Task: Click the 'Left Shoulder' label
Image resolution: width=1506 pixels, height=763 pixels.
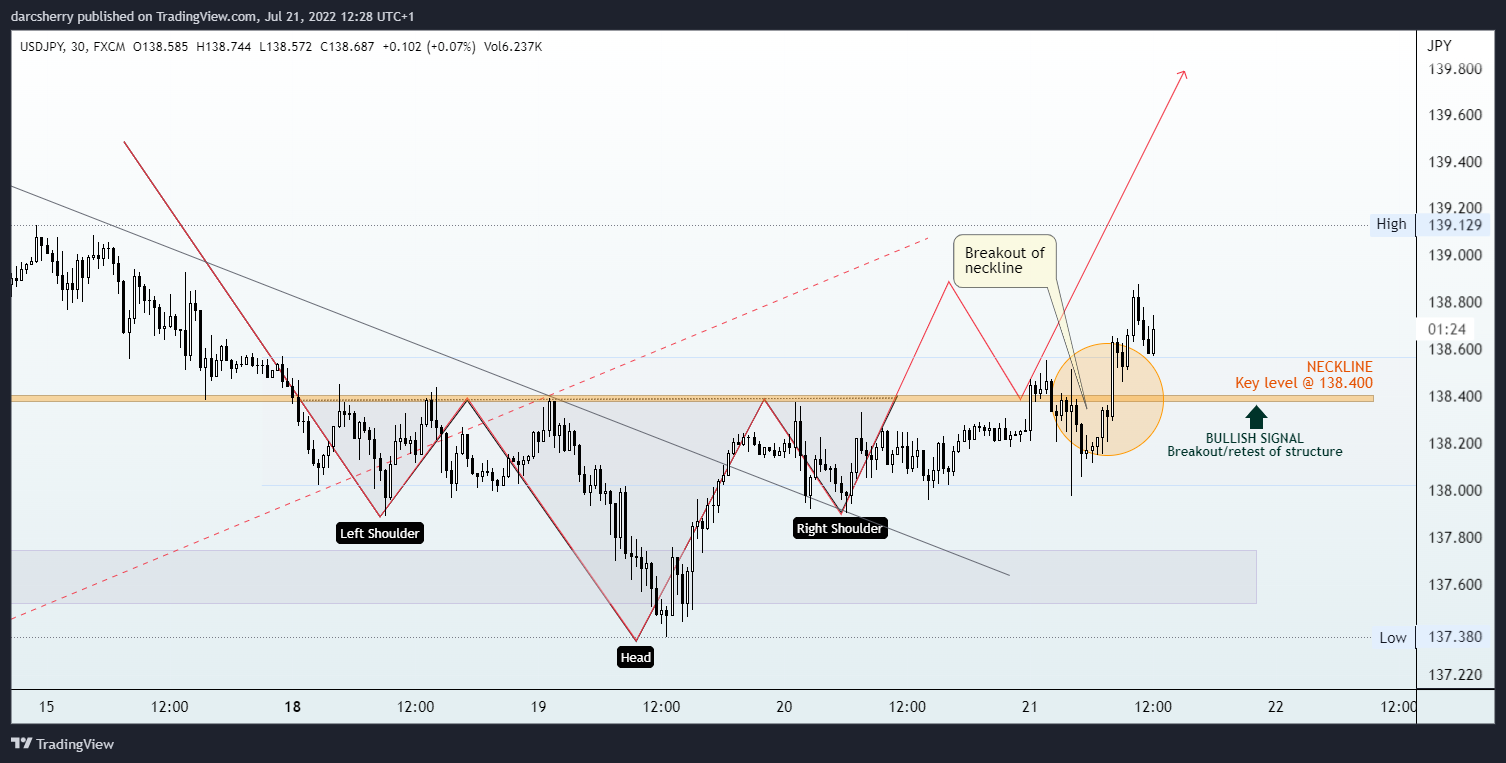Action: click(380, 533)
